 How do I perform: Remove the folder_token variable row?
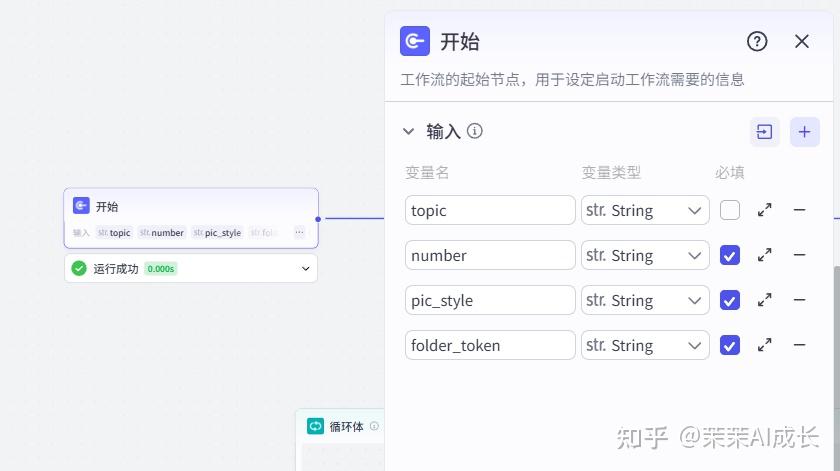tap(799, 345)
